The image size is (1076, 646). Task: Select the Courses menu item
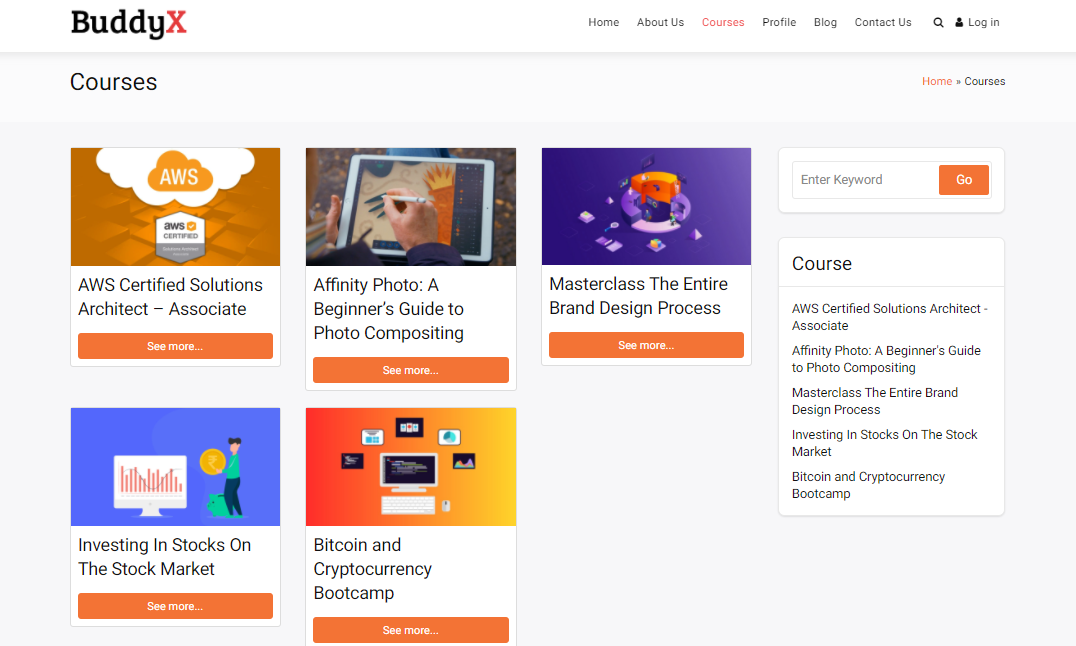[723, 22]
